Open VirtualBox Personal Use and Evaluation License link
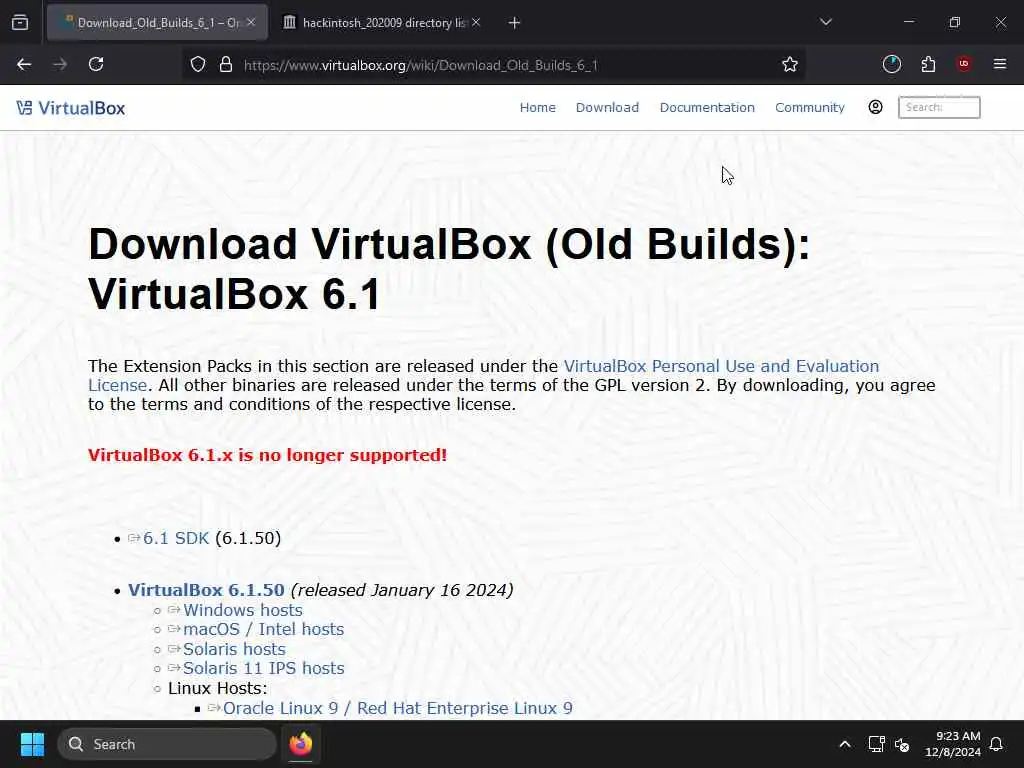 pos(721,366)
